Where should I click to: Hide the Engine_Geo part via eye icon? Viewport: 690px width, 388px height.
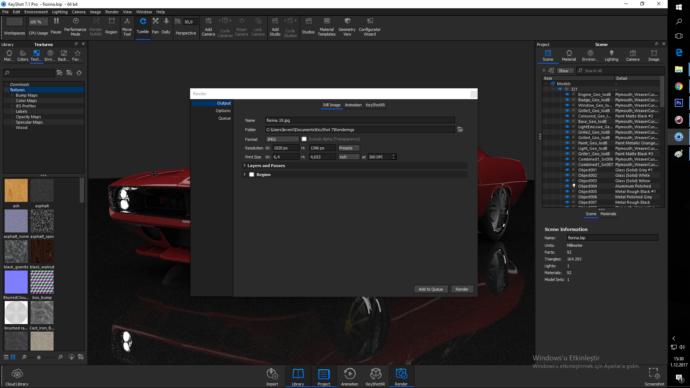(x=567, y=94)
